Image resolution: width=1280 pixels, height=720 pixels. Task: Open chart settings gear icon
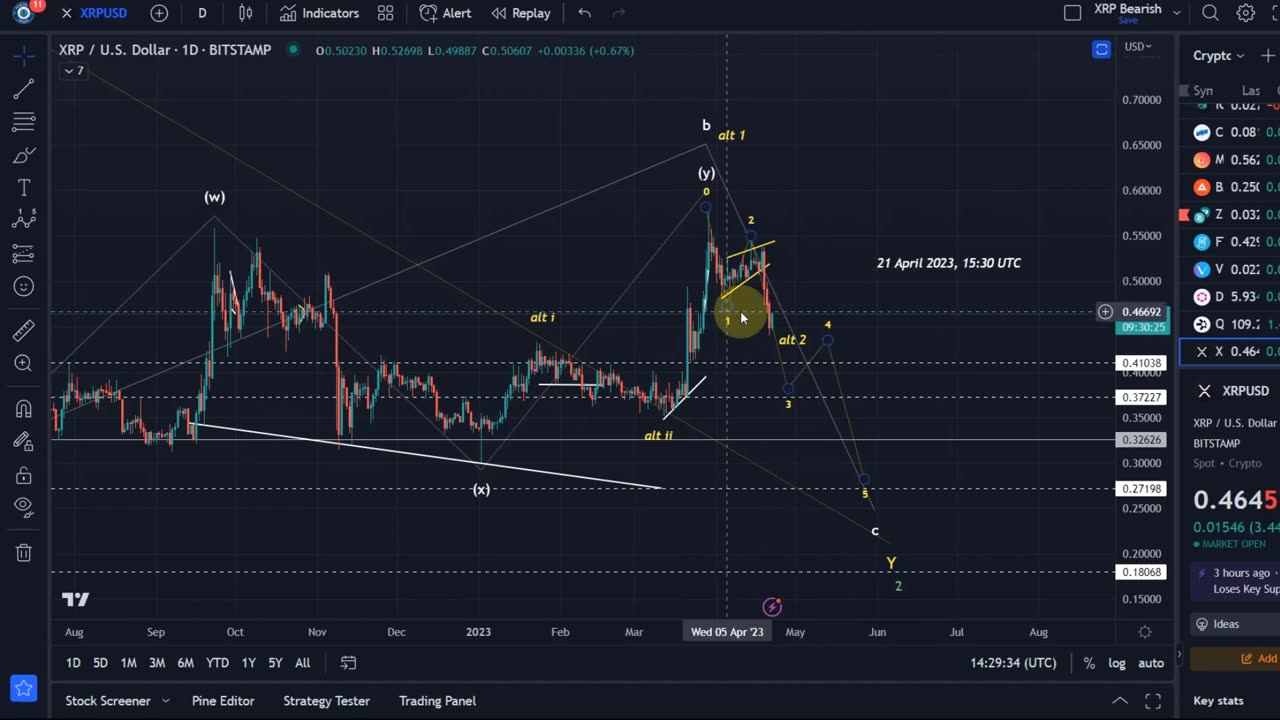(x=1246, y=13)
